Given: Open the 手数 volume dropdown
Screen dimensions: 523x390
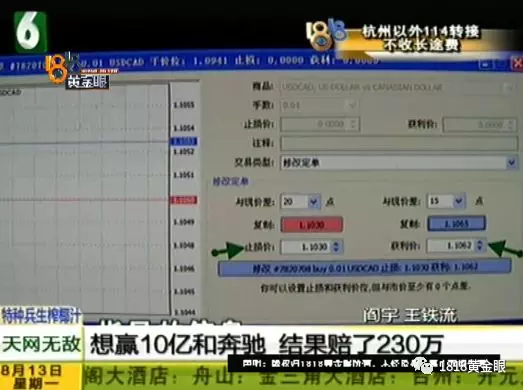Looking at the screenshot, I should tap(319, 105).
